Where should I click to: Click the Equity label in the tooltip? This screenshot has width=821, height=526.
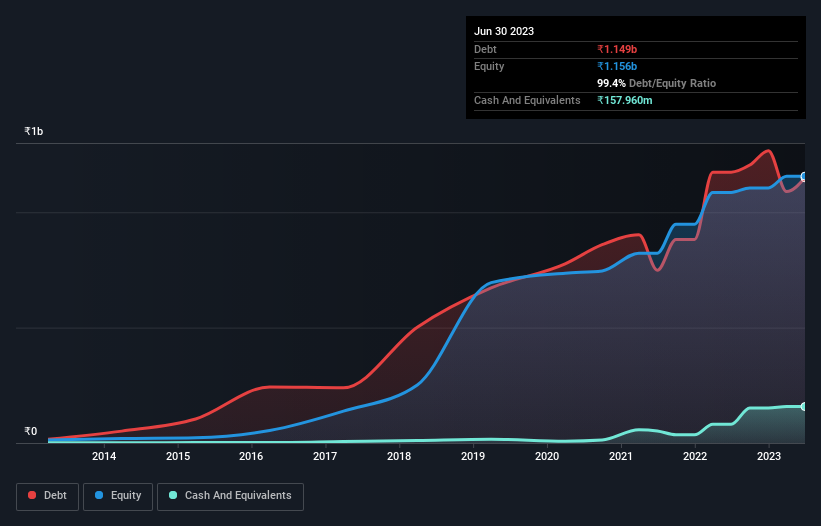[489, 66]
